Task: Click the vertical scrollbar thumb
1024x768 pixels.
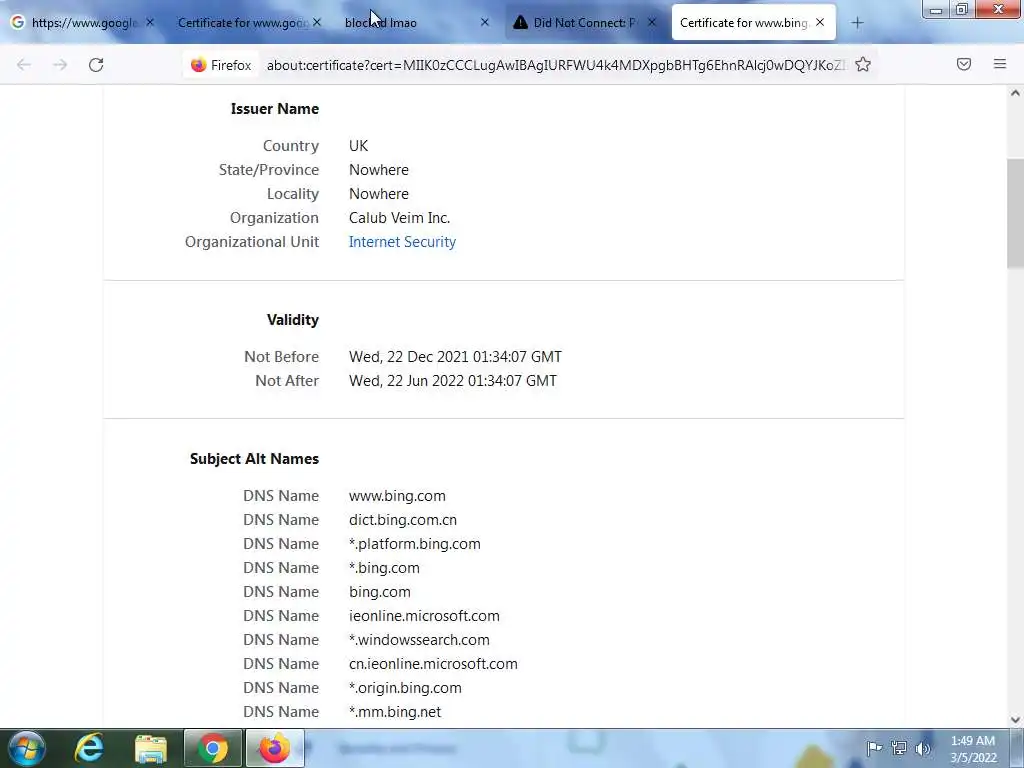Action: [x=1015, y=213]
